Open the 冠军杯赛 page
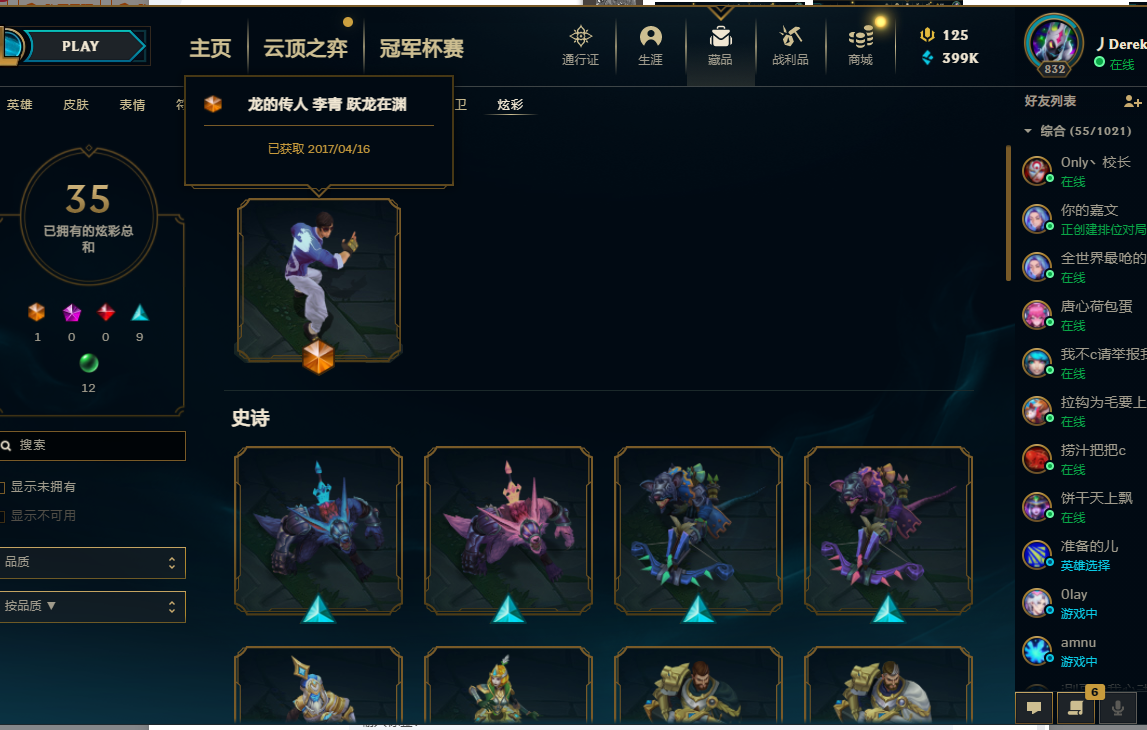The height and width of the screenshot is (730, 1147). [x=421, y=48]
